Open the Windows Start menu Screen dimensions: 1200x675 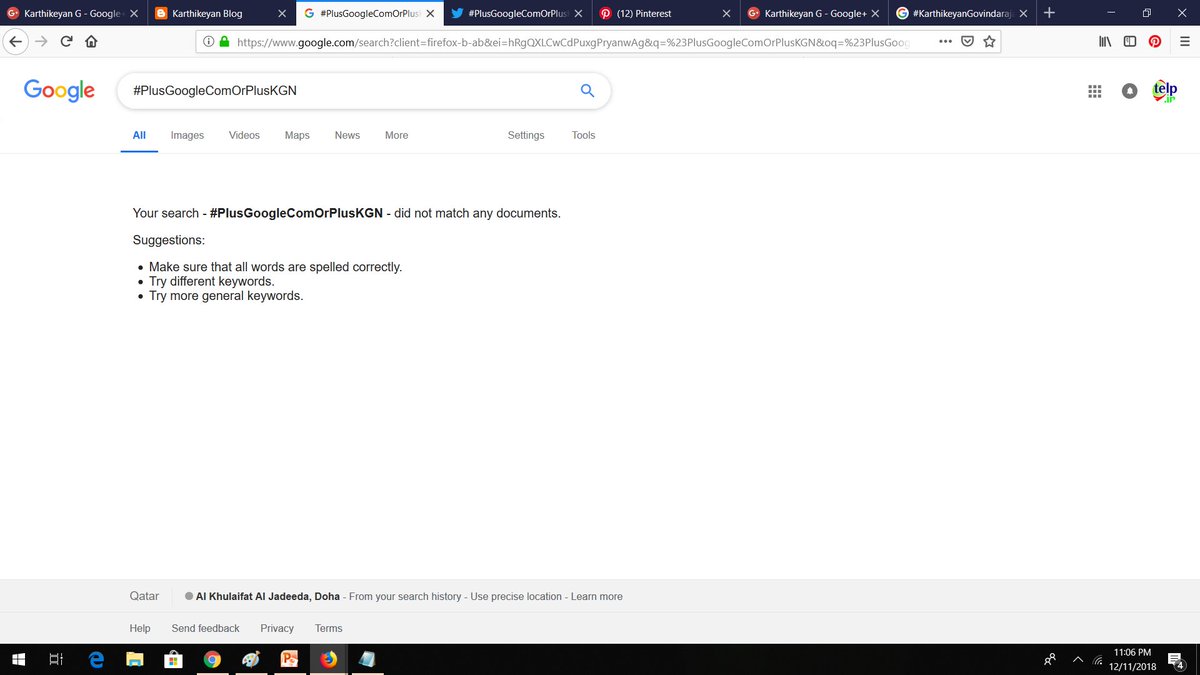coord(18,659)
